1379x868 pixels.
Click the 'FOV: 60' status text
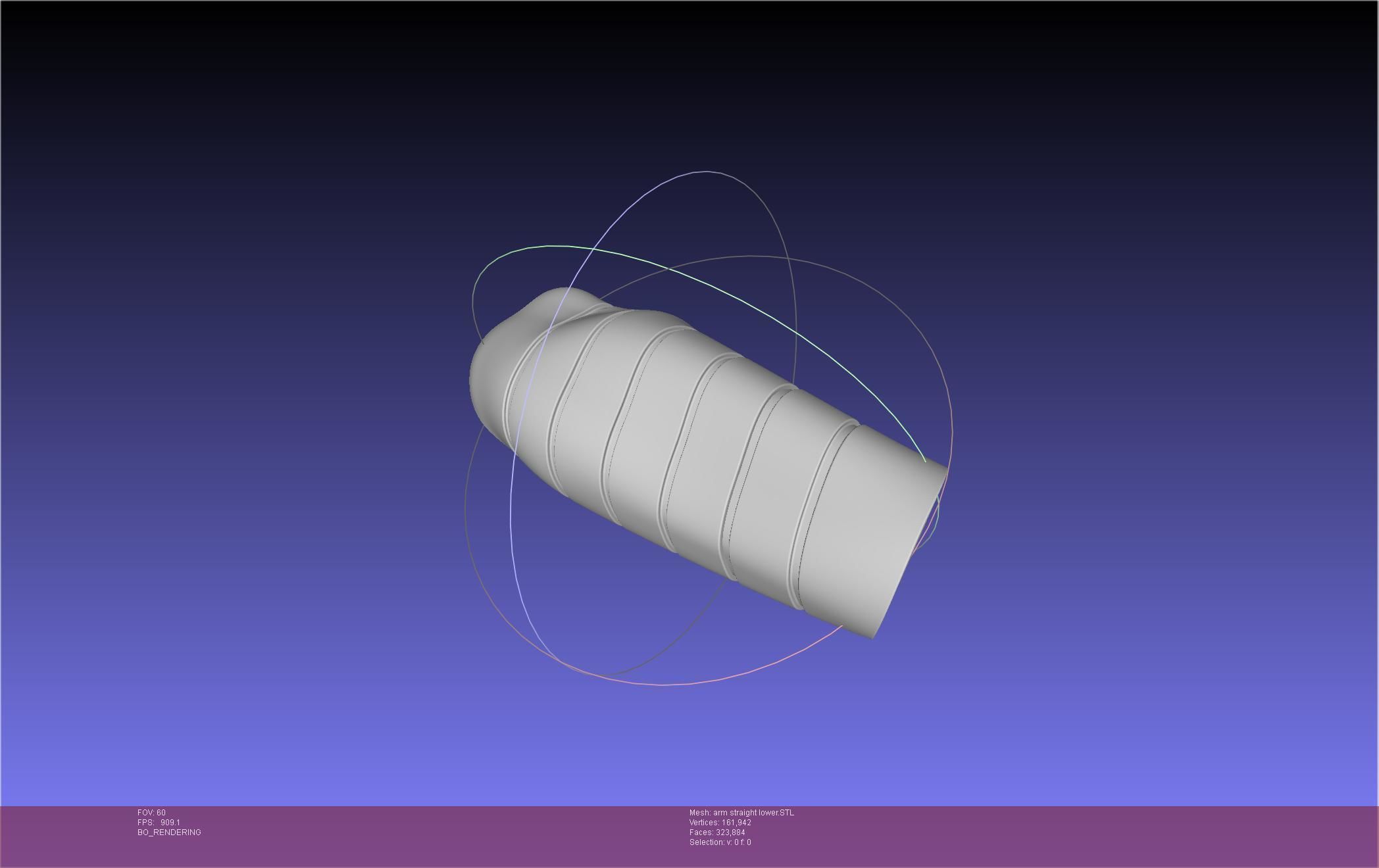151,813
